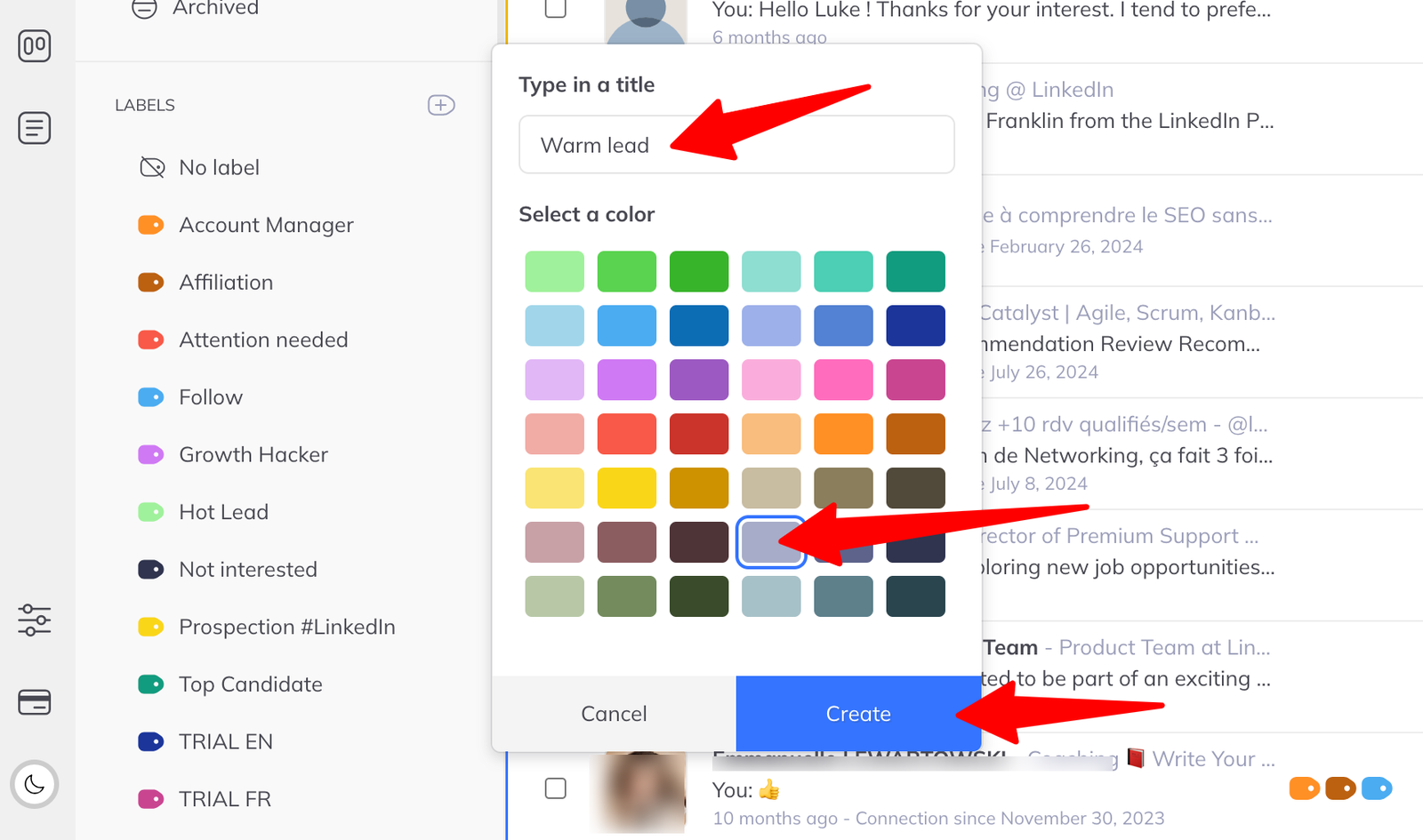Pick the hot pink color swatch
This screenshot has width=1423, height=840.
tap(843, 380)
